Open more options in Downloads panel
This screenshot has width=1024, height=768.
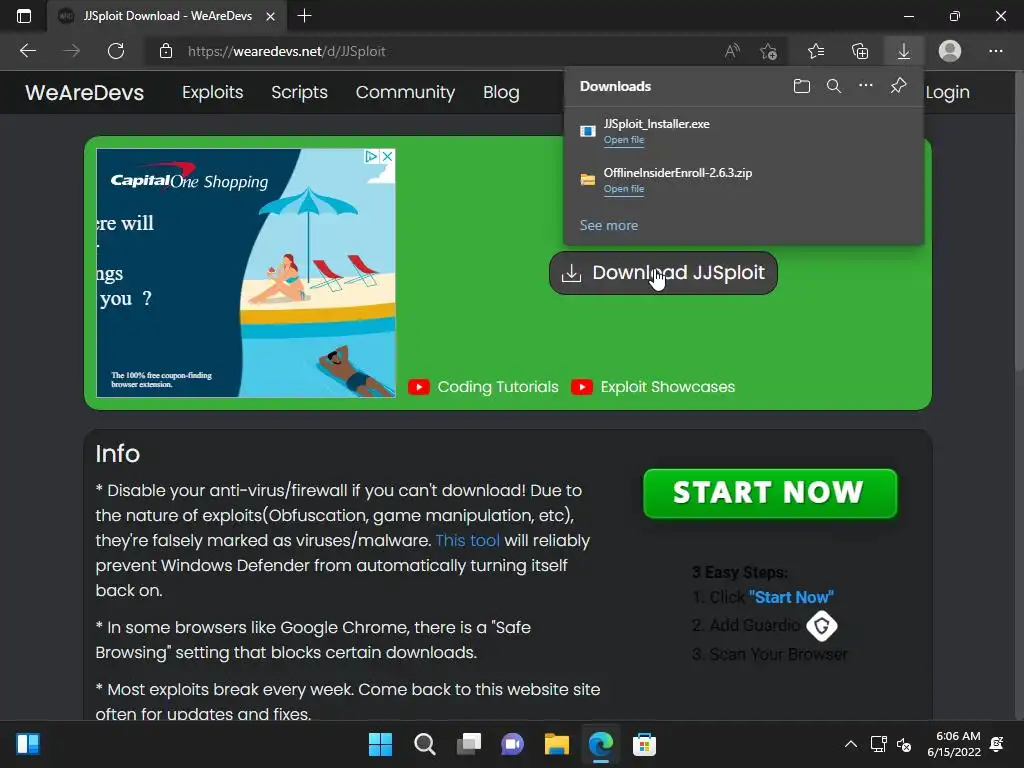pyautogui.click(x=866, y=86)
